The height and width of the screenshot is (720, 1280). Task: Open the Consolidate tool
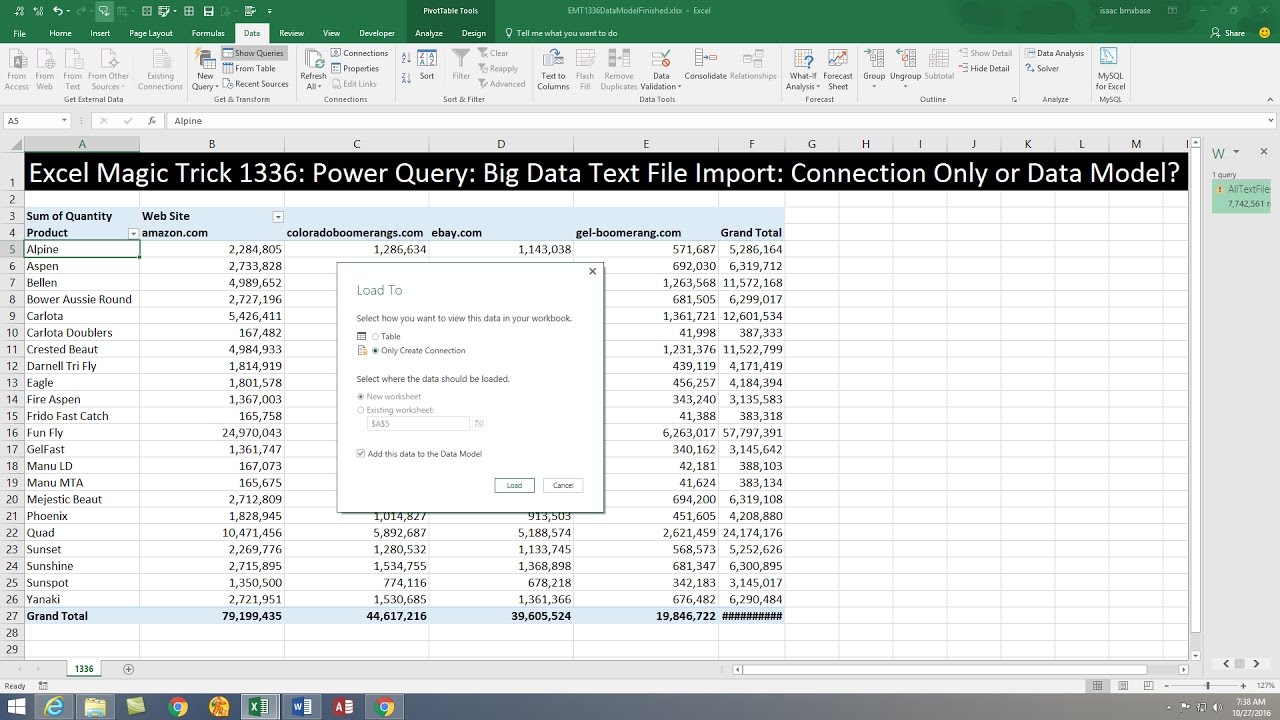[x=705, y=66]
